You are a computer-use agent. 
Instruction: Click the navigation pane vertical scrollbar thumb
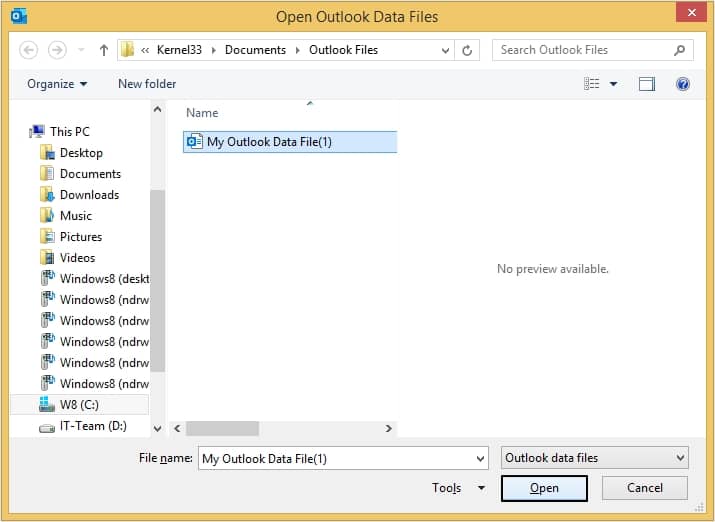point(157,280)
